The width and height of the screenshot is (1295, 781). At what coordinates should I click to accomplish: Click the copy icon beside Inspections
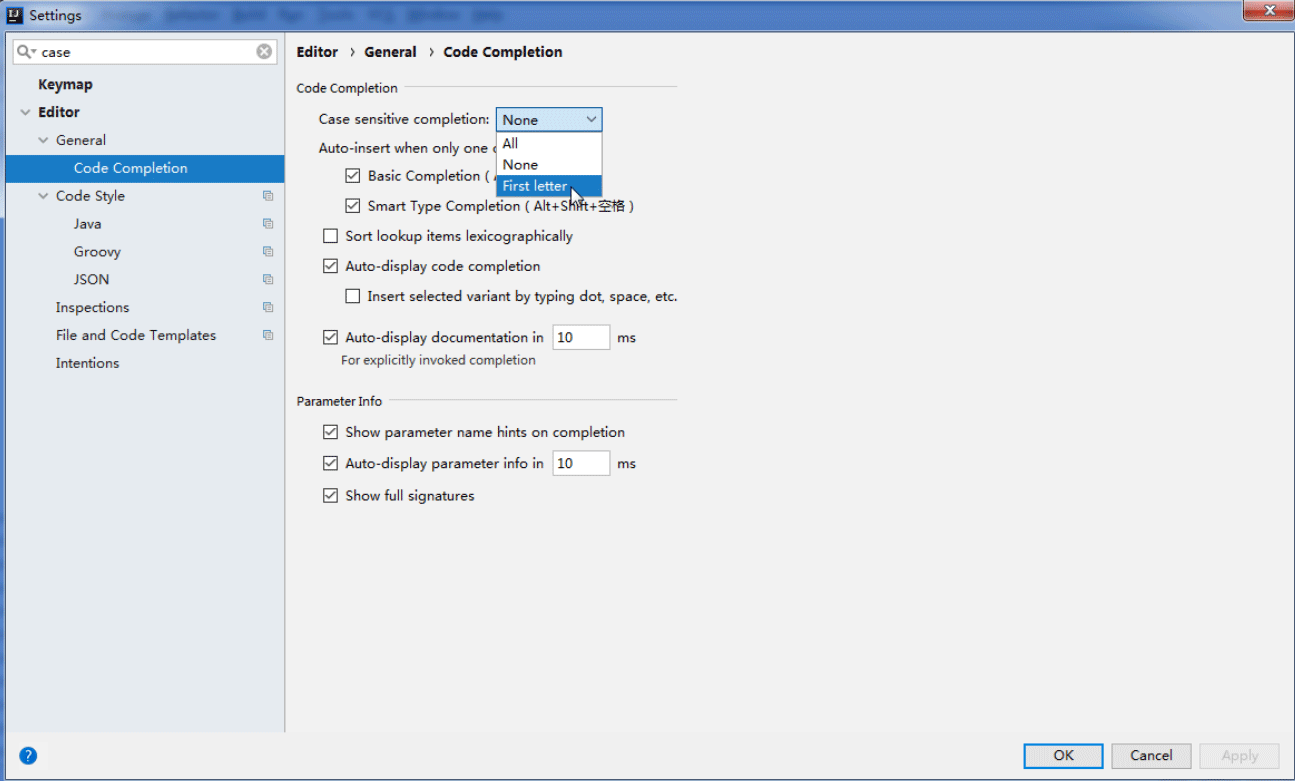coord(268,308)
